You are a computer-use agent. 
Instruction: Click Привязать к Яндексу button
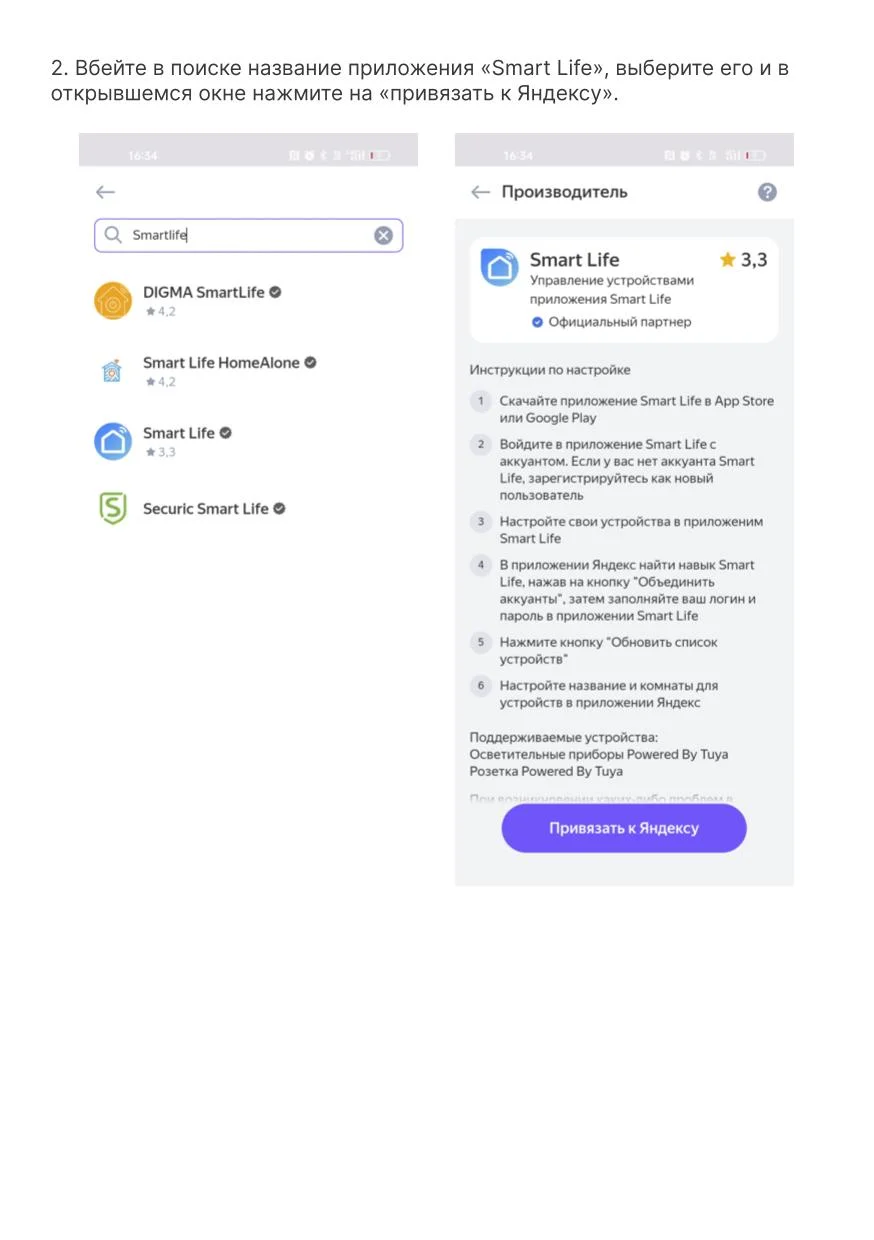pyautogui.click(x=624, y=829)
